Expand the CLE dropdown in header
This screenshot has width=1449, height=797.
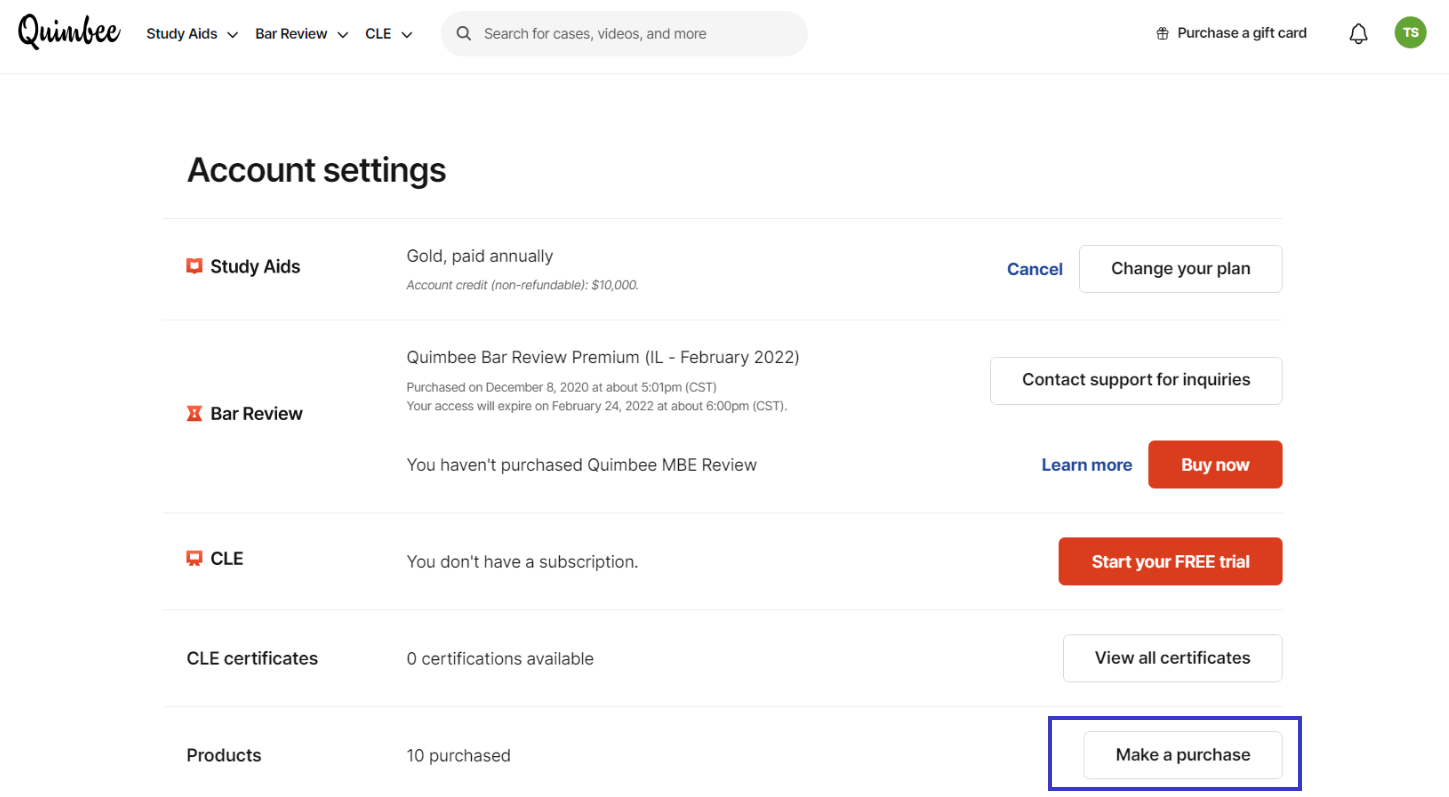click(x=389, y=34)
